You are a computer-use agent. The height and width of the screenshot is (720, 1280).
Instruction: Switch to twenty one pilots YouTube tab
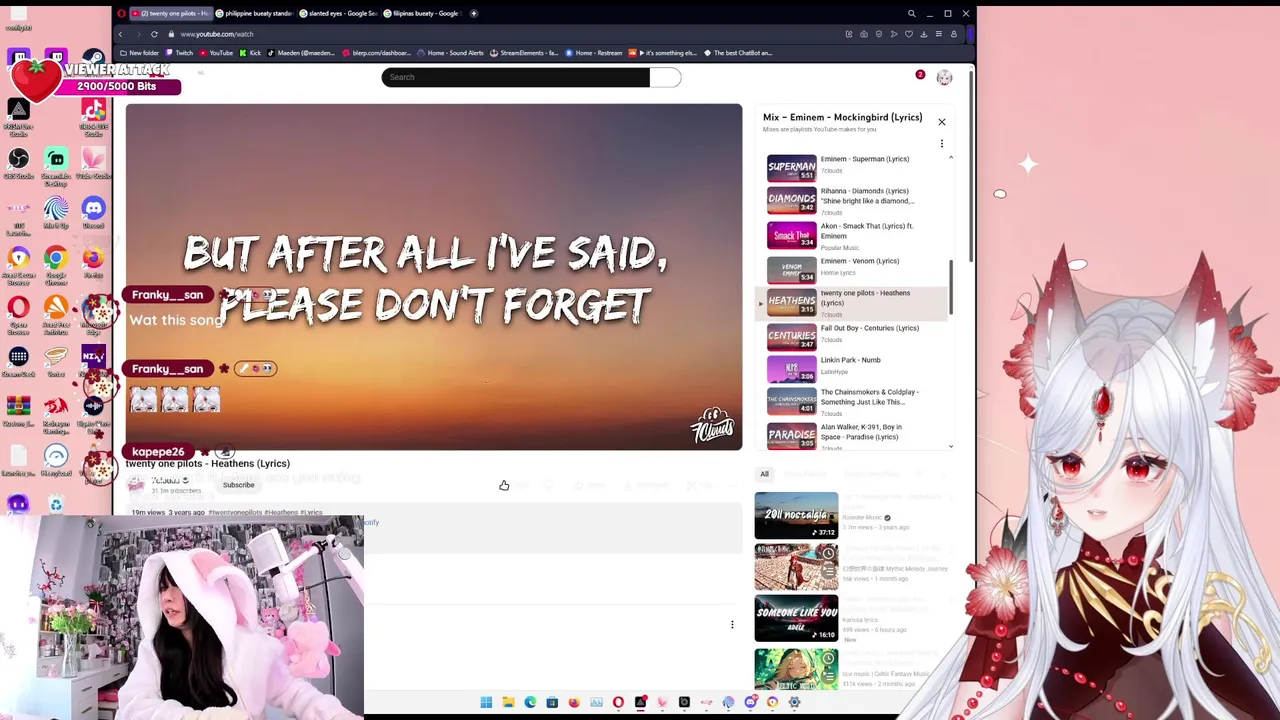[x=169, y=13]
